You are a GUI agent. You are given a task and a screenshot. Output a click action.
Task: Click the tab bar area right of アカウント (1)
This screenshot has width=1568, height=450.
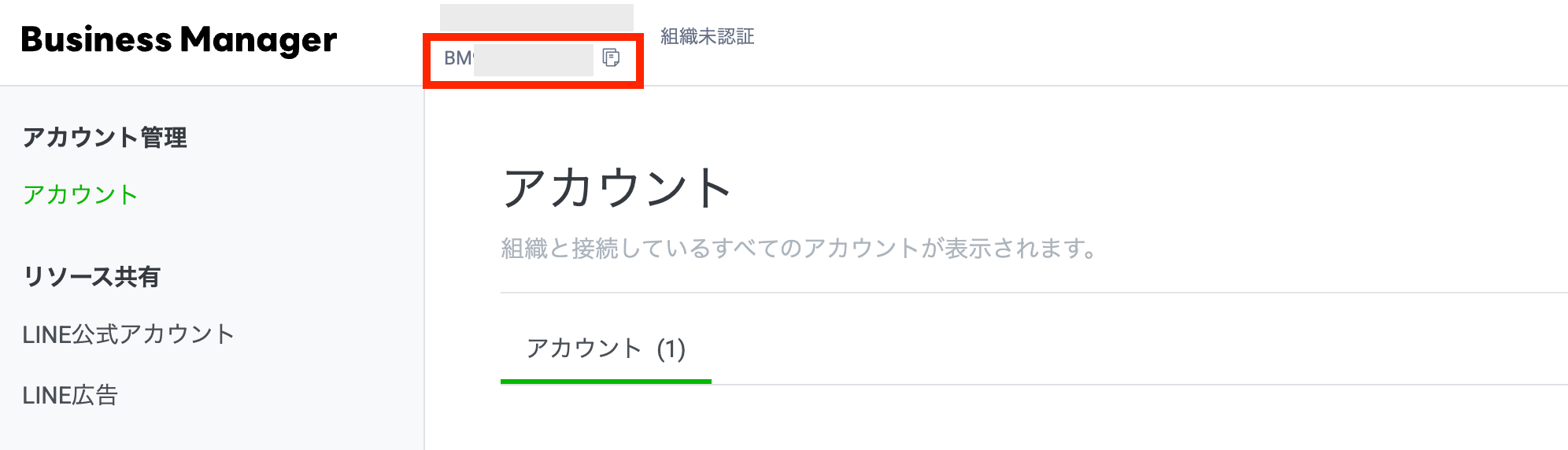coord(1102,350)
